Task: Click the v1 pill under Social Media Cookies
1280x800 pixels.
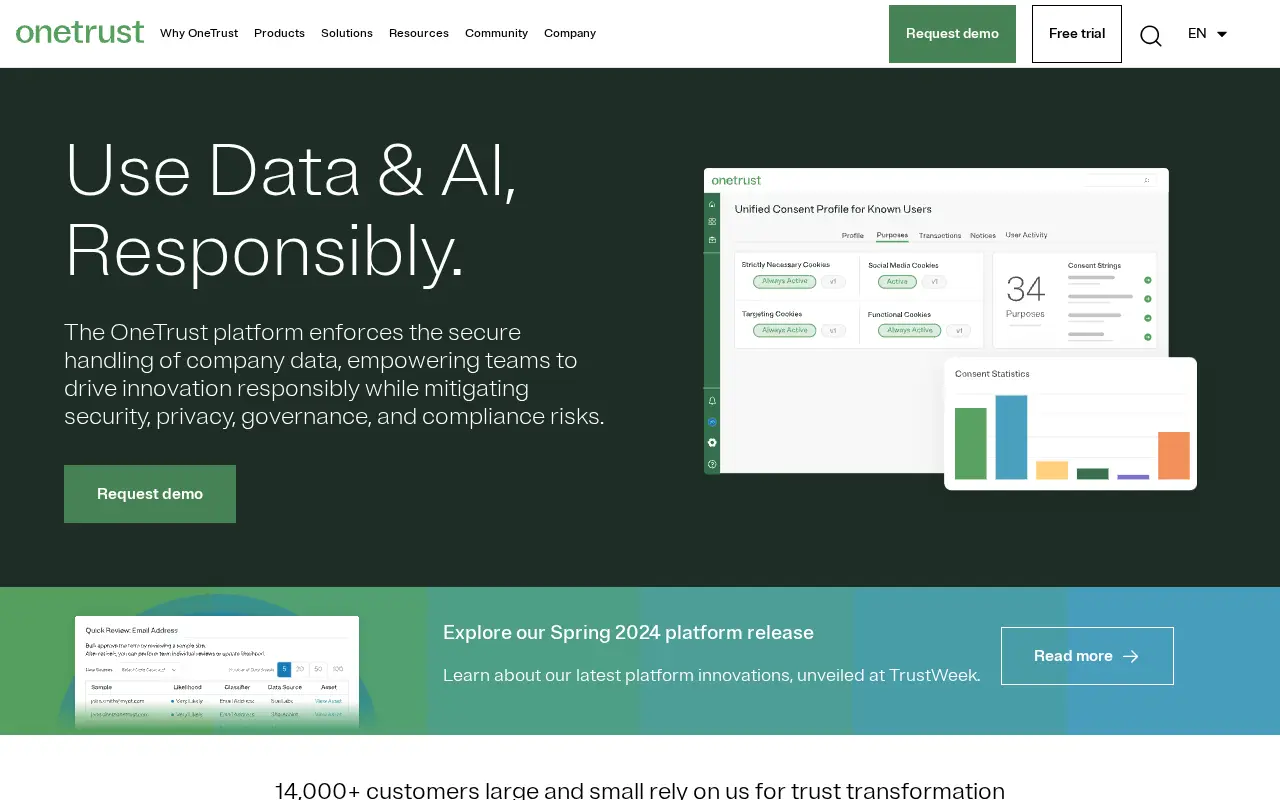Action: click(x=934, y=282)
